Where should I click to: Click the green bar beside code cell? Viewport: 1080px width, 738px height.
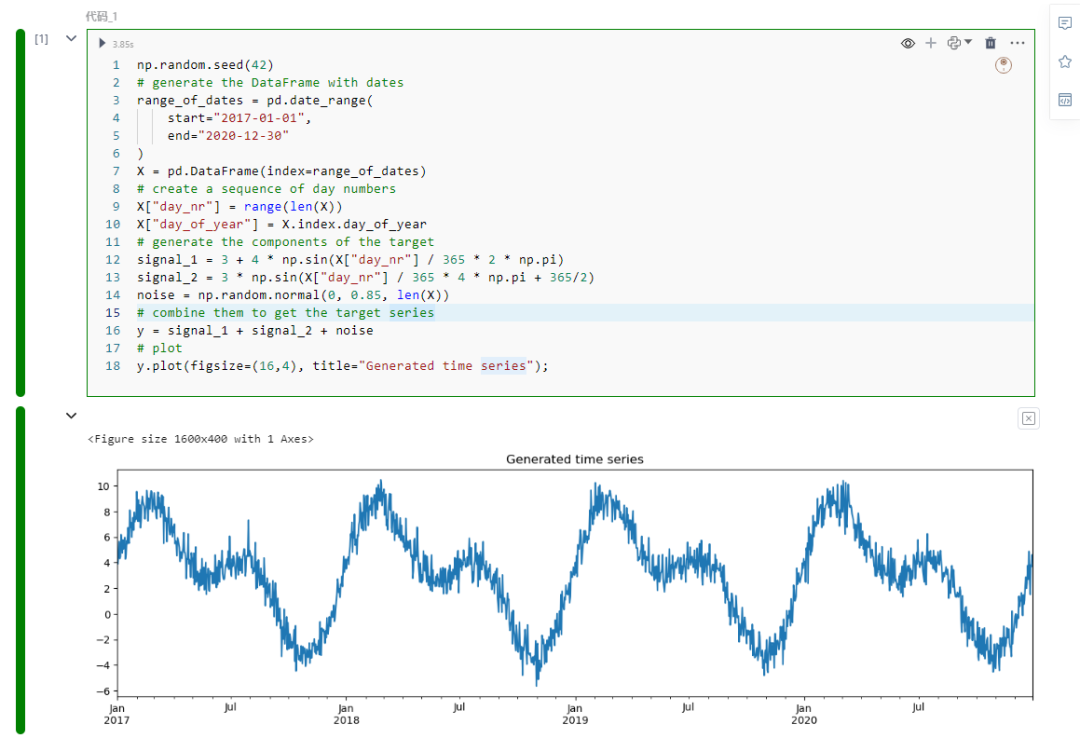(x=21, y=213)
